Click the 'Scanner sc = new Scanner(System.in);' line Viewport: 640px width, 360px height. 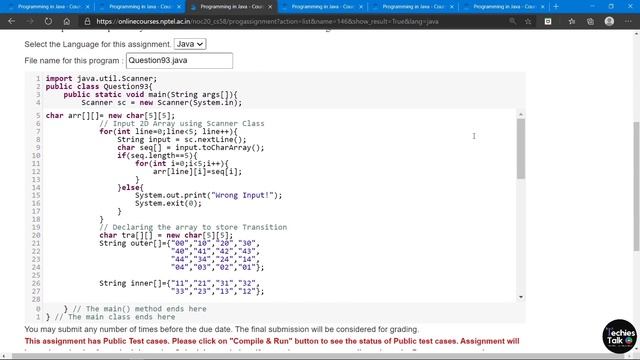pyautogui.click(x=162, y=102)
